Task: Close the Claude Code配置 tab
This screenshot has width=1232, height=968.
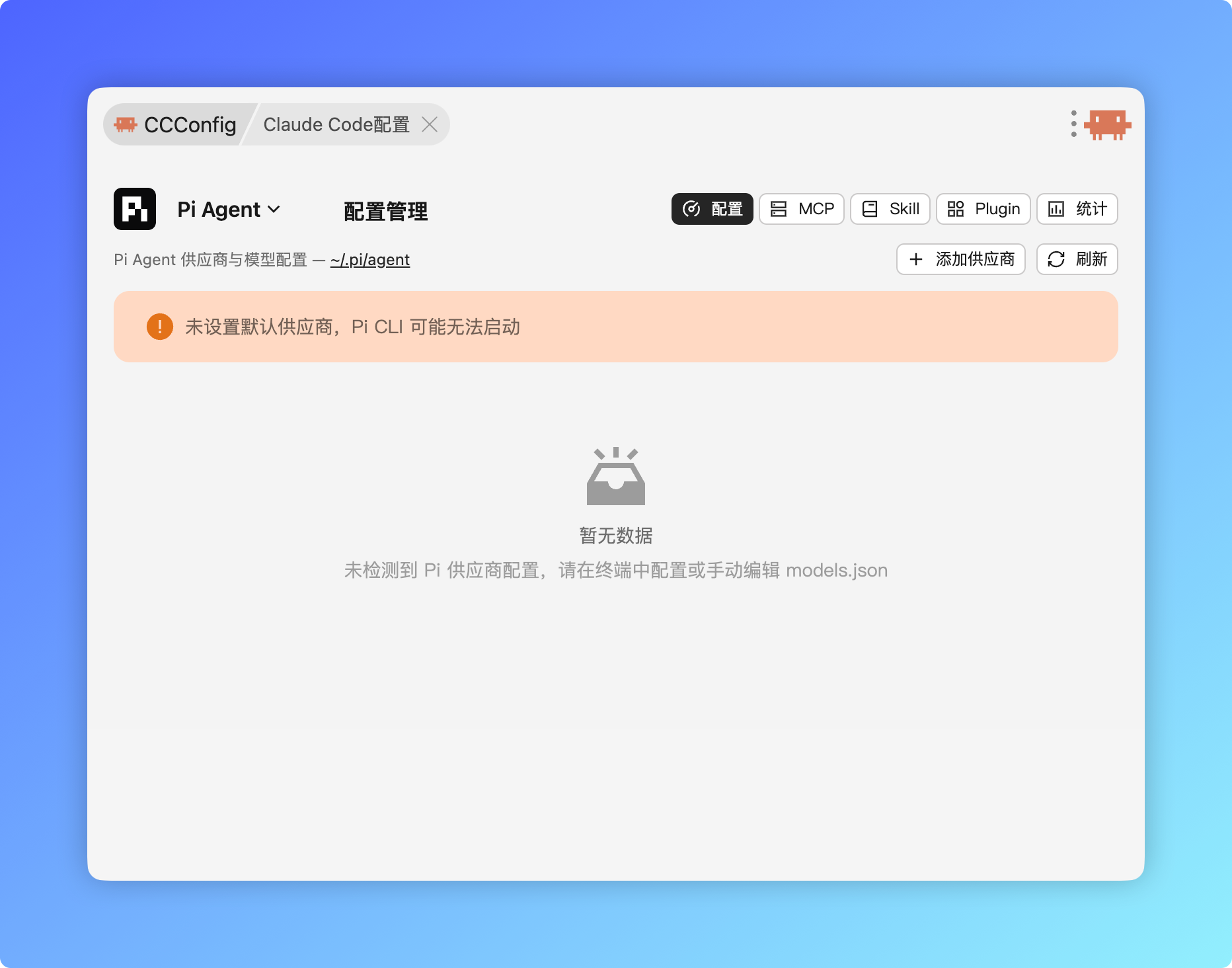Action: (430, 124)
